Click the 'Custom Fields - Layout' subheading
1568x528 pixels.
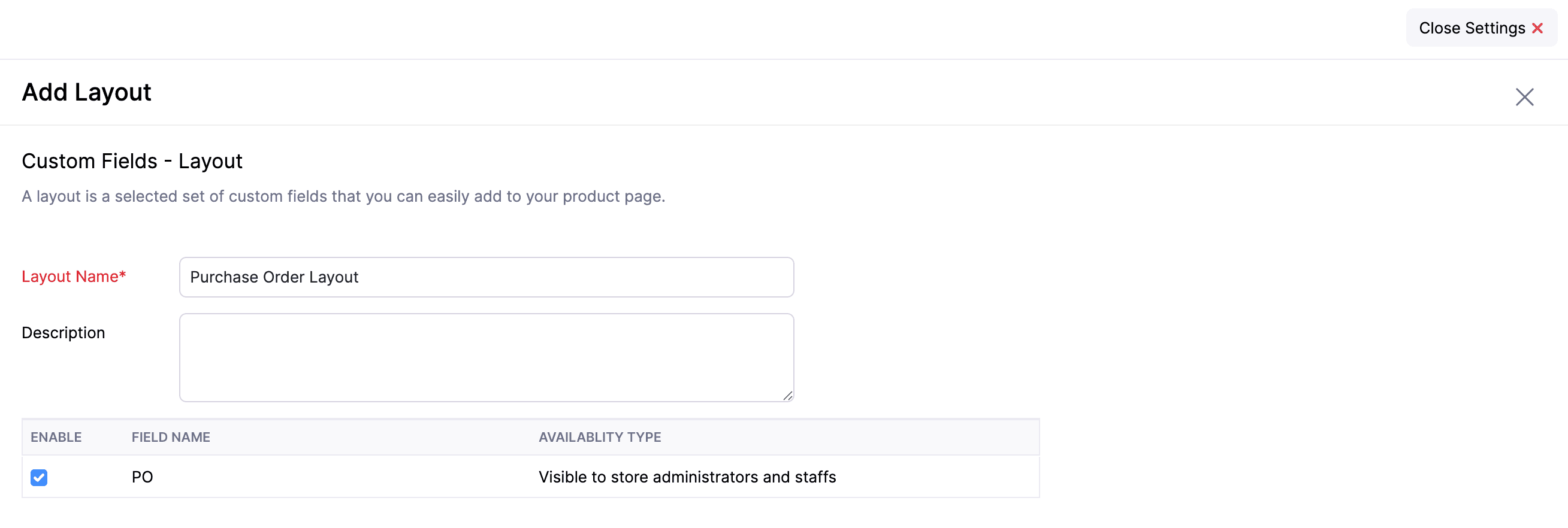[132, 161]
